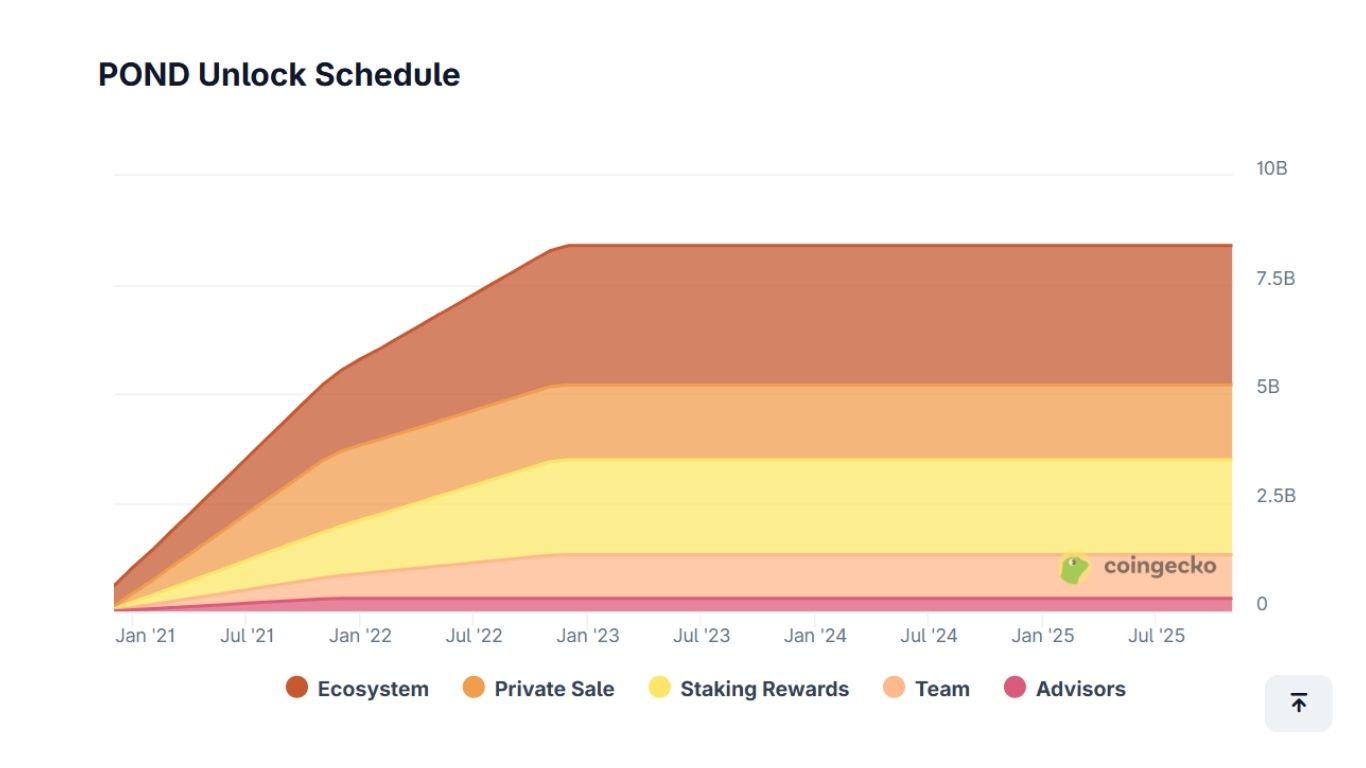The width and height of the screenshot is (1366, 768).
Task: Click the Staking Rewards yellow legend dot
Action: coord(659,688)
